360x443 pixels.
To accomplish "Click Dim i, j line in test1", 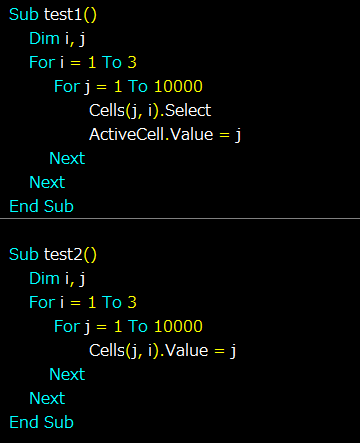I will point(57,39).
